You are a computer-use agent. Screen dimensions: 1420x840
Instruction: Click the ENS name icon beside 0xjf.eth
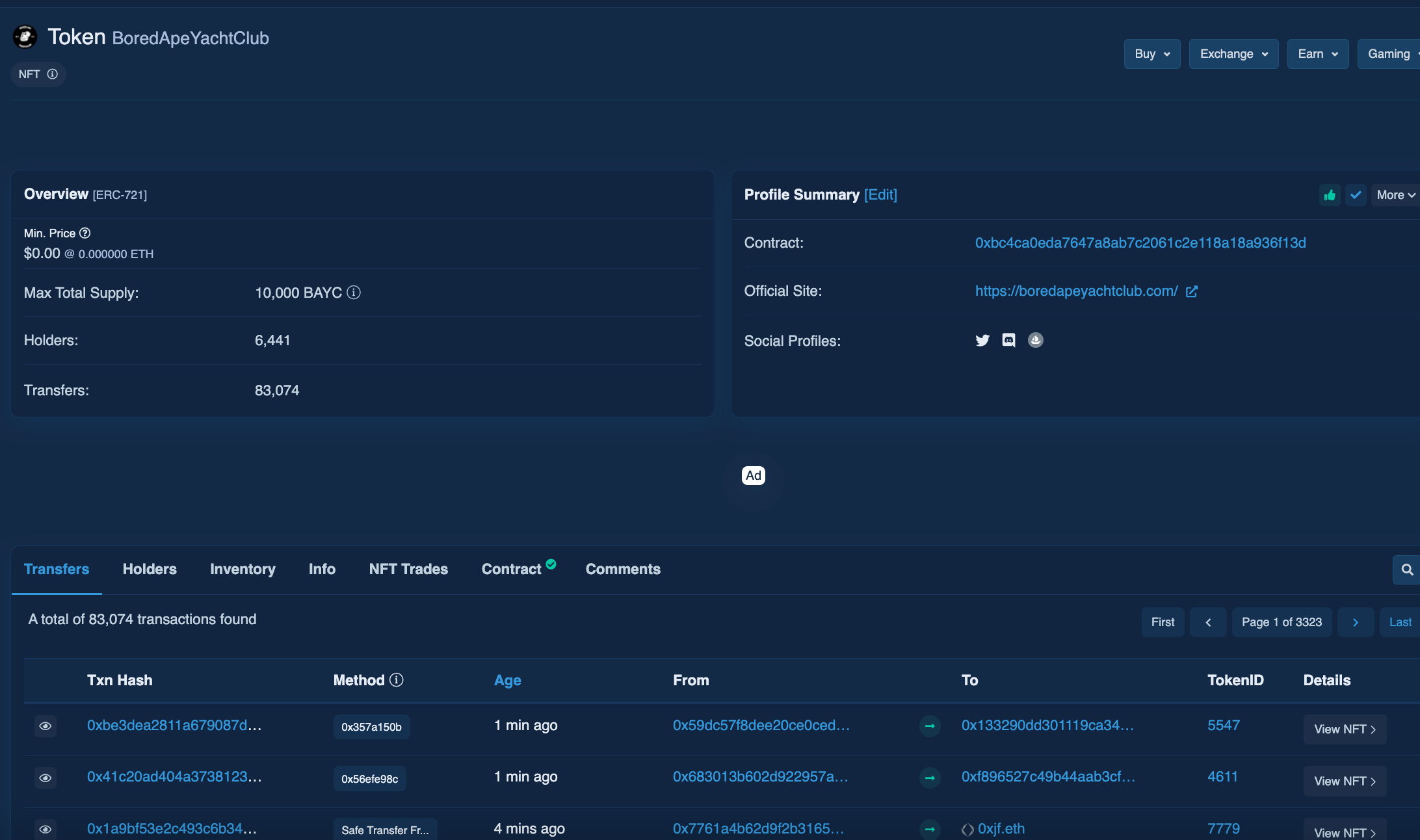click(967, 830)
